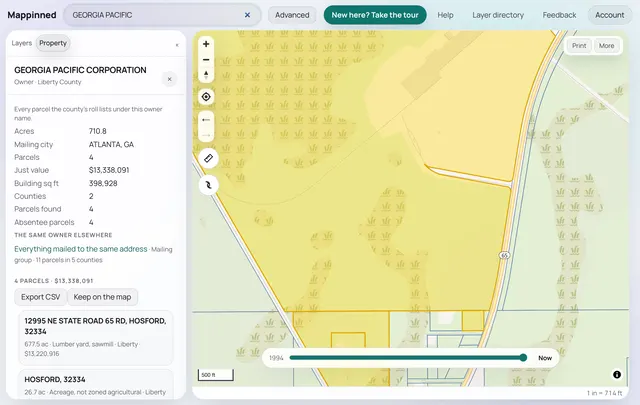
Task: Zoom in with the plus map button
Action: pyautogui.click(x=206, y=44)
